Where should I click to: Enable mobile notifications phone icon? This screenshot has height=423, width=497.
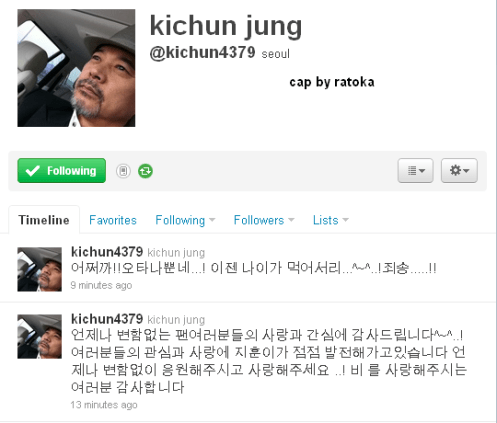(x=123, y=171)
